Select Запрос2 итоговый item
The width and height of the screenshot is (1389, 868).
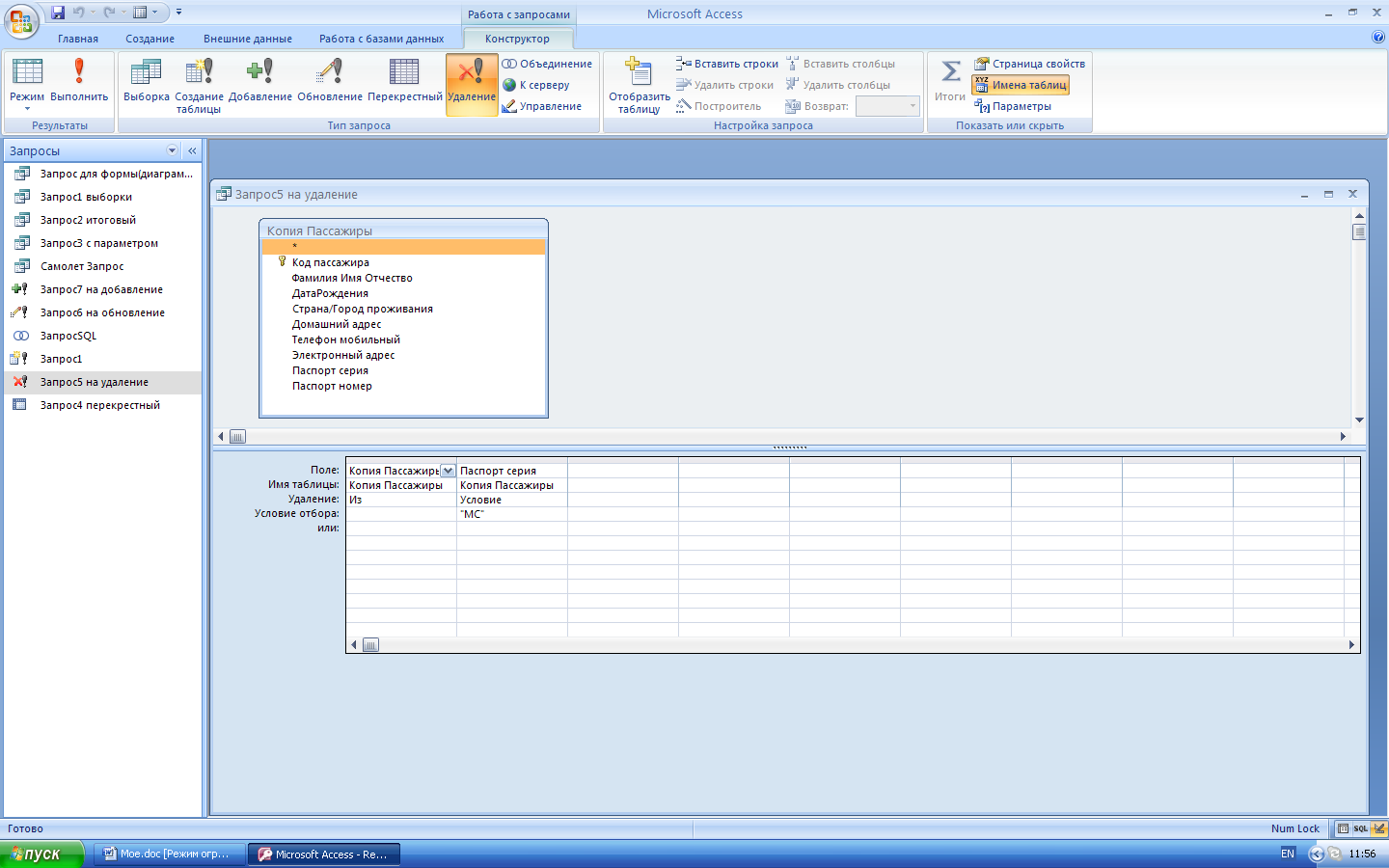102,220
